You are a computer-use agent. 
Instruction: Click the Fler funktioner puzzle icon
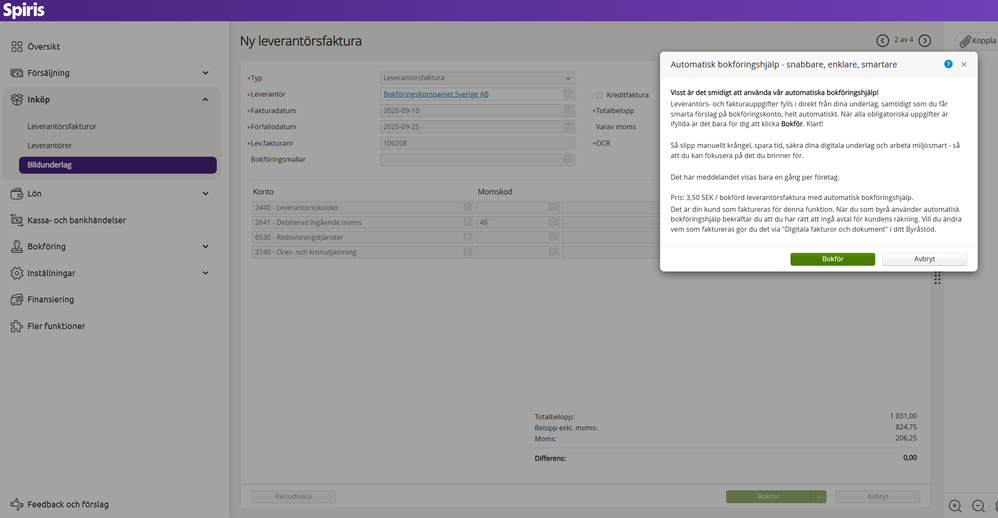click(17, 326)
